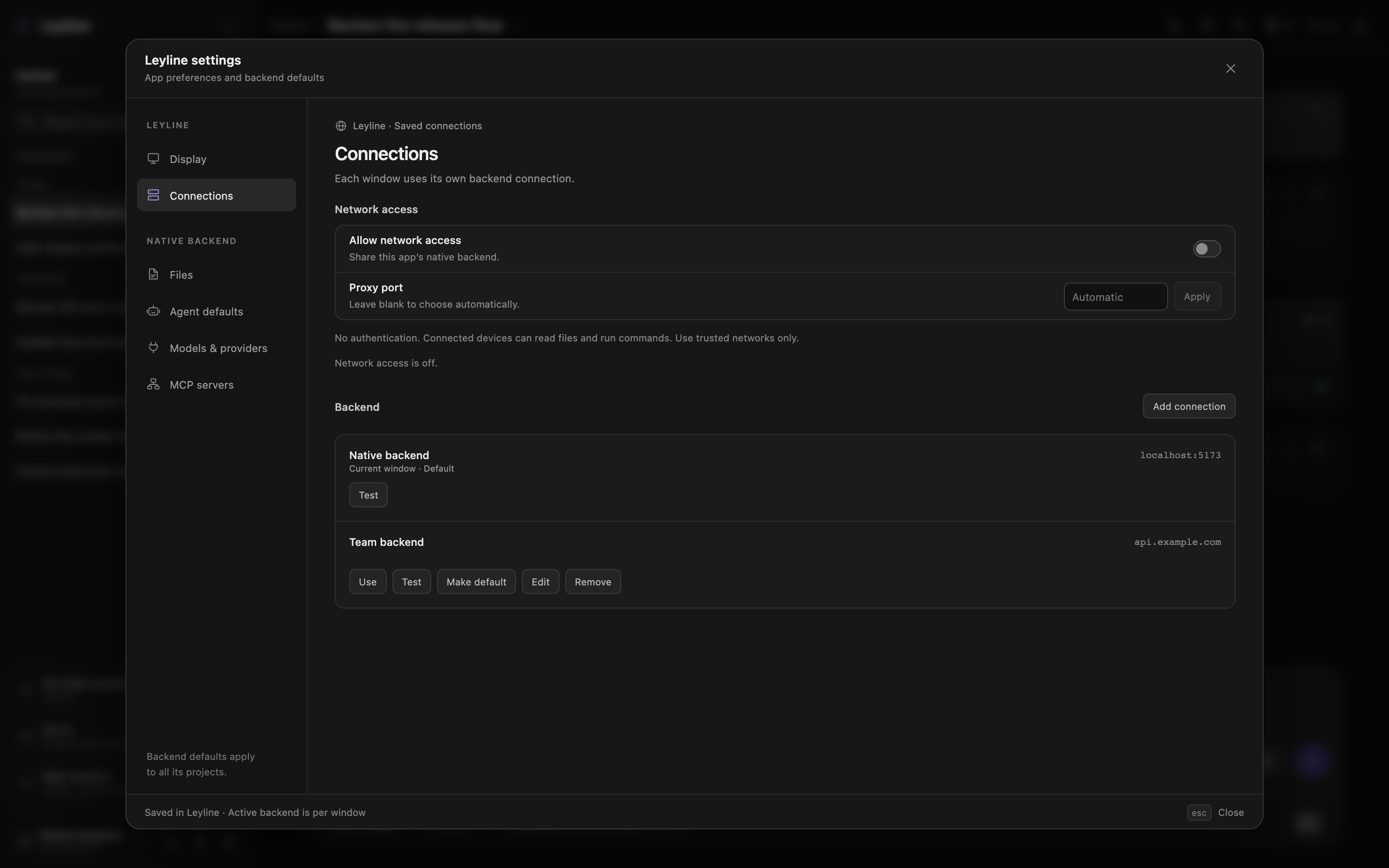Close the Leyline settings dialog with X

1231,68
